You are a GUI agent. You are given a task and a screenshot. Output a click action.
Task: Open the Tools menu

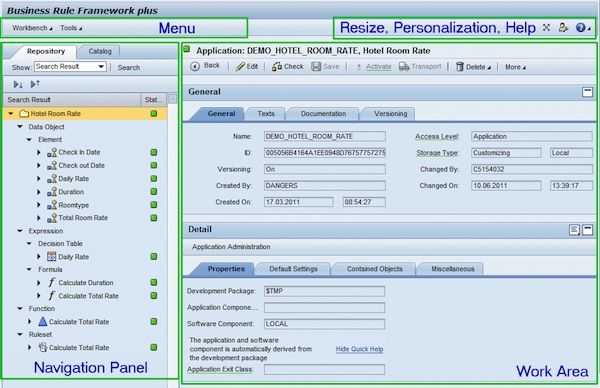[x=71, y=28]
